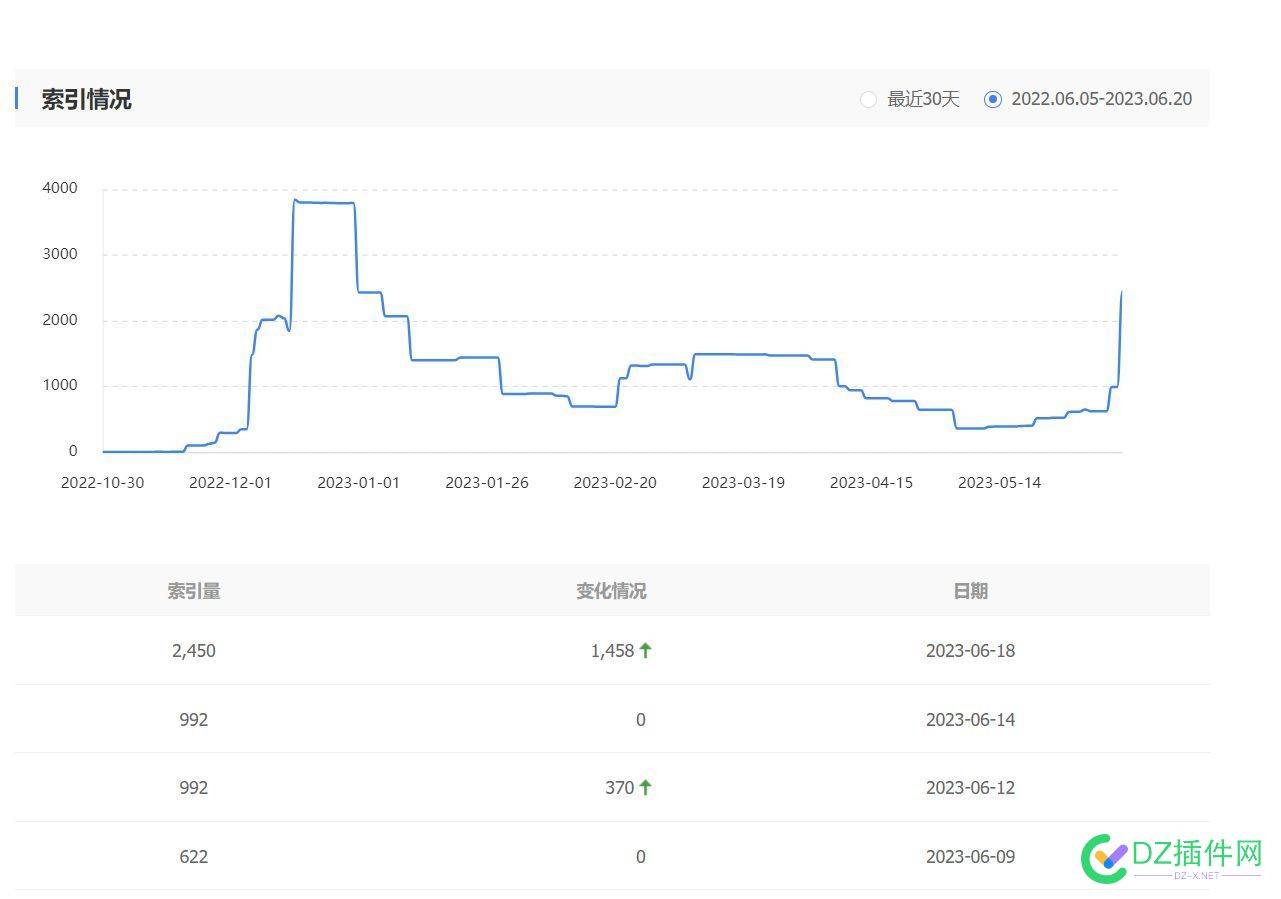The height and width of the screenshot is (899, 1281).
Task: Click the 370 change value
Action: (x=619, y=788)
